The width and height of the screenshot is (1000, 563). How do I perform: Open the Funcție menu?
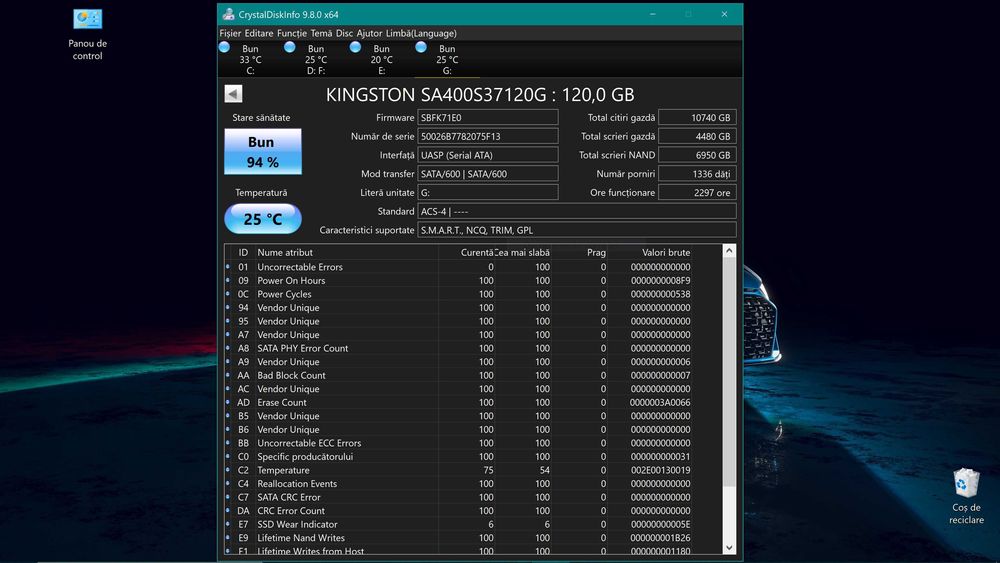point(292,33)
